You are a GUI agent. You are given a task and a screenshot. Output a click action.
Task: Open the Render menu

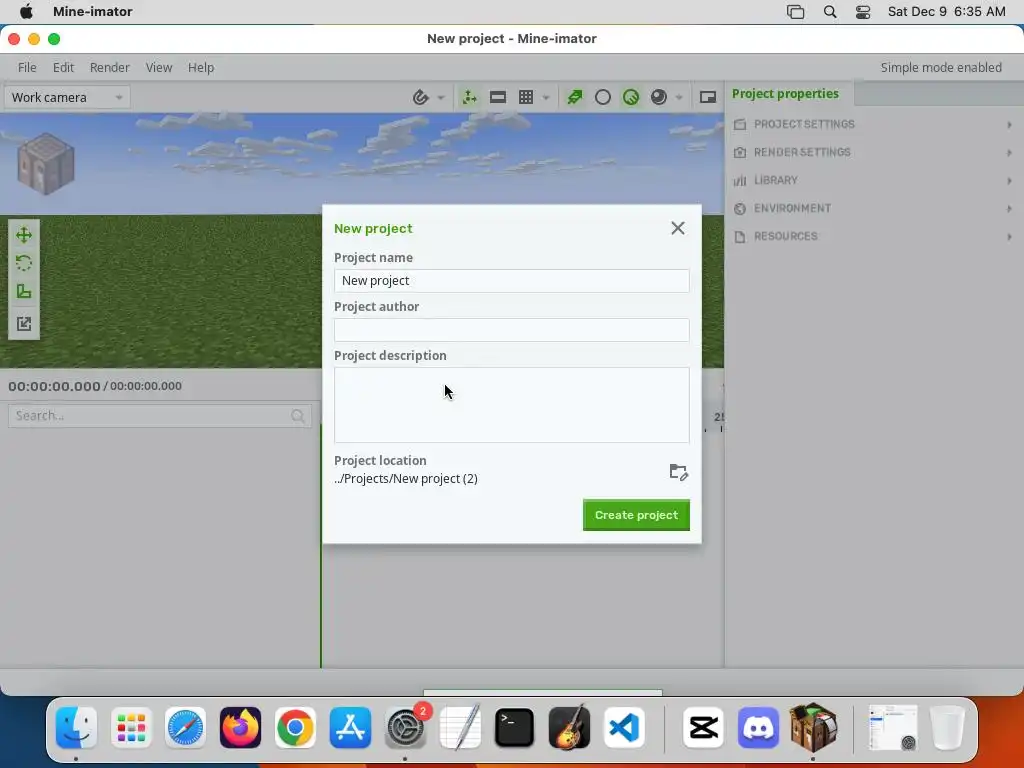[x=110, y=67]
